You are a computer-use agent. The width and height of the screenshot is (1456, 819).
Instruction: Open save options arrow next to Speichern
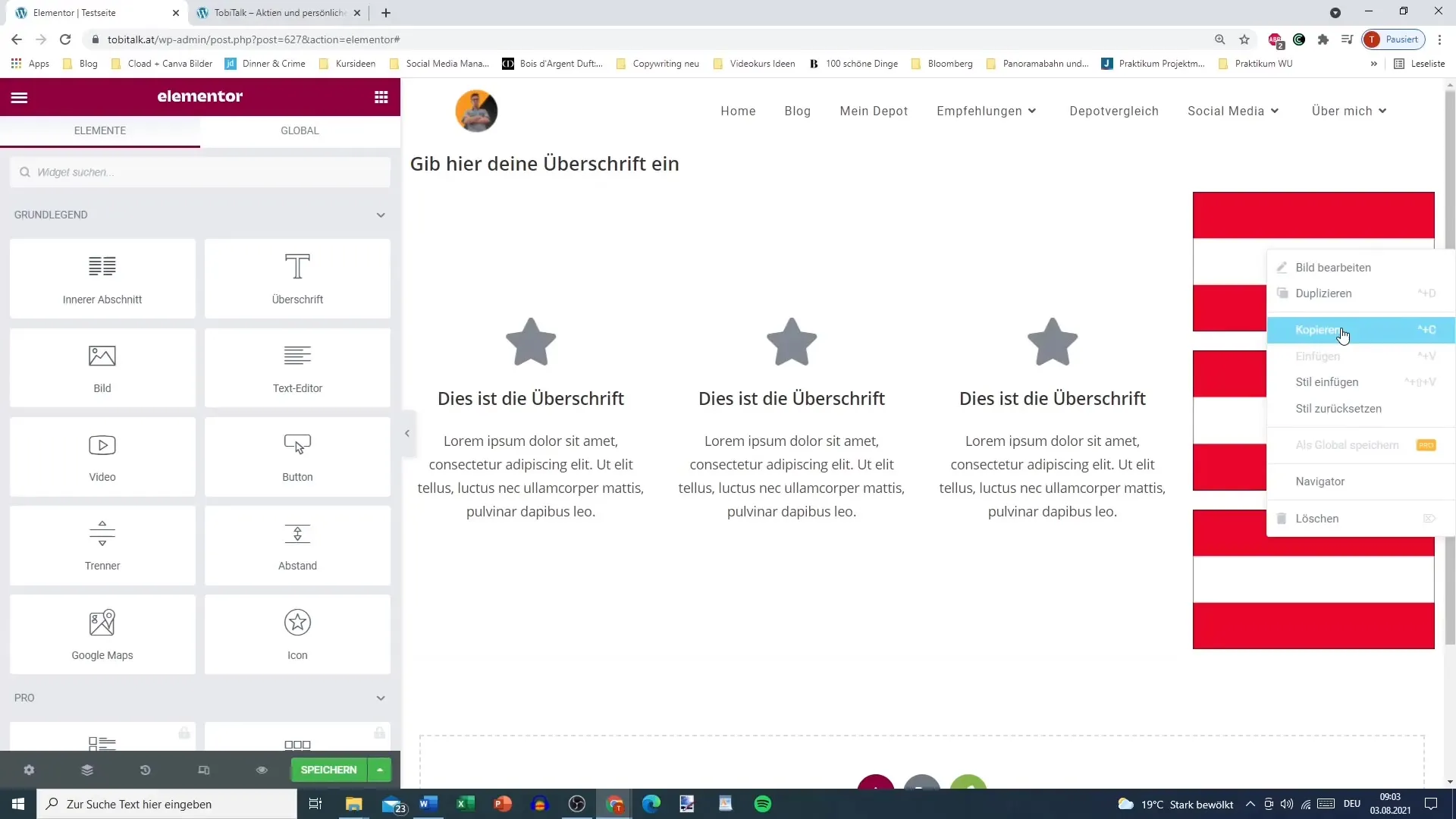pyautogui.click(x=379, y=770)
